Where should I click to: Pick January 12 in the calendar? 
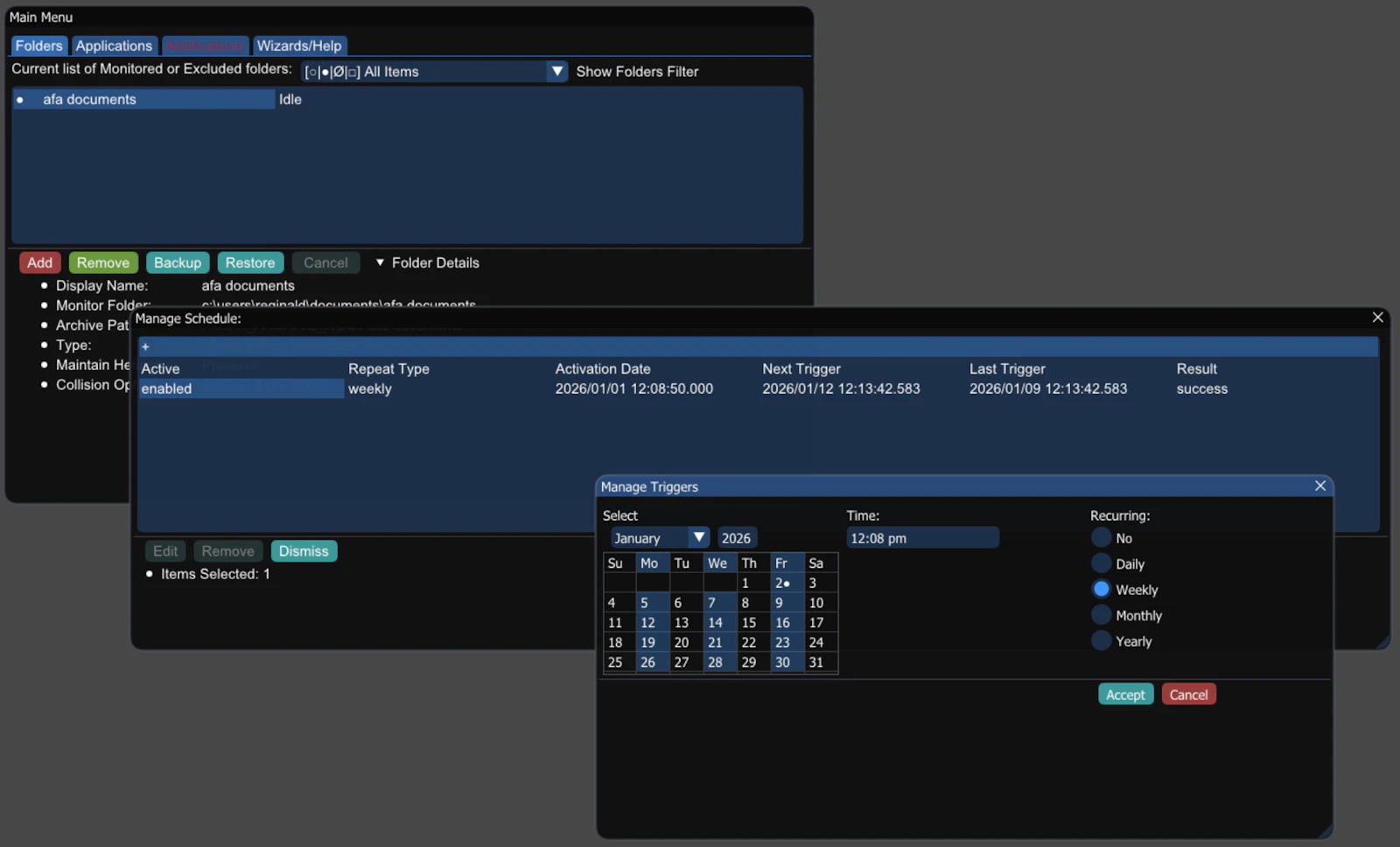653,623
